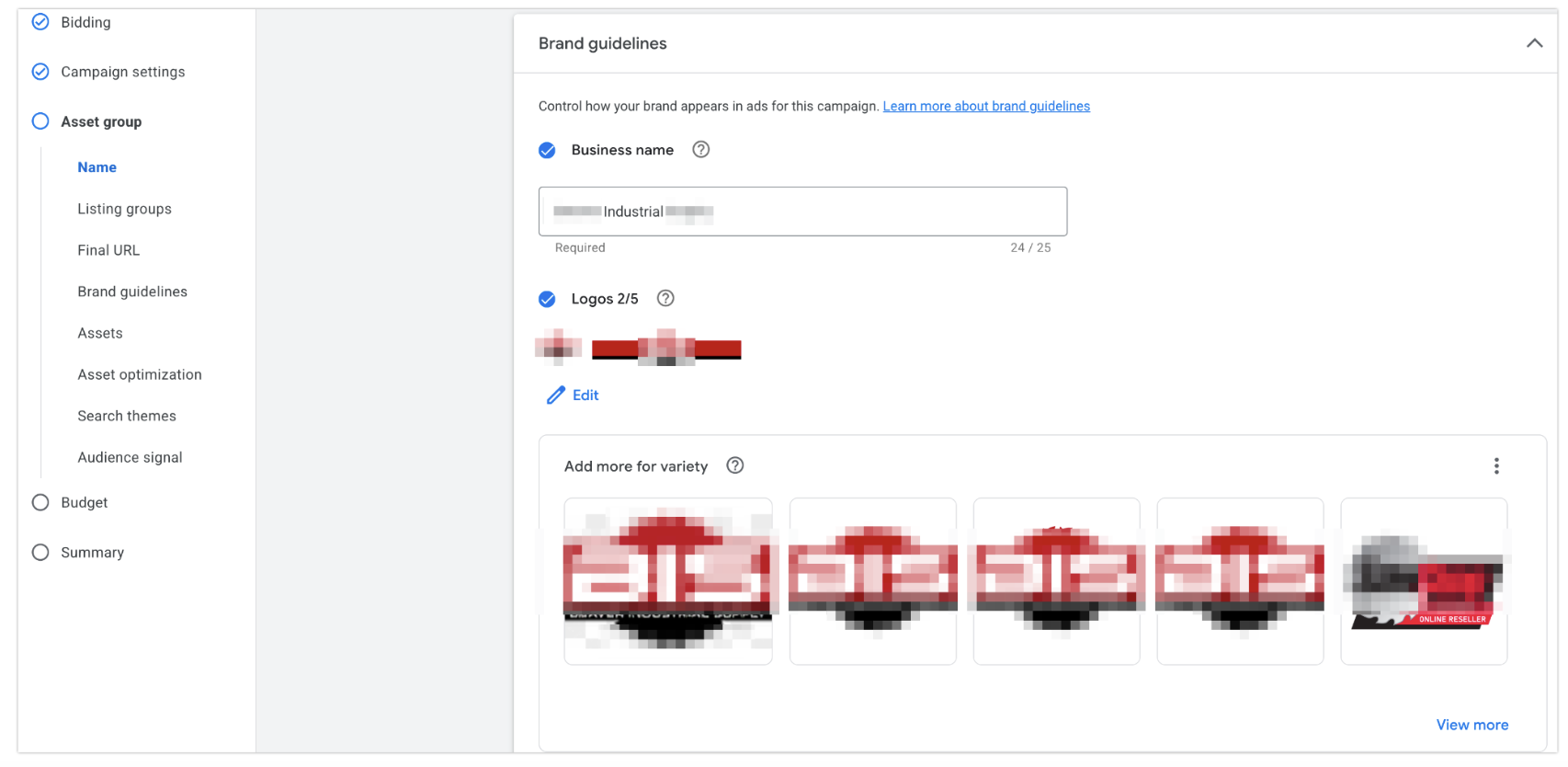This screenshot has height=767, width=1568.
Task: Open the Asset group step
Action: point(101,121)
